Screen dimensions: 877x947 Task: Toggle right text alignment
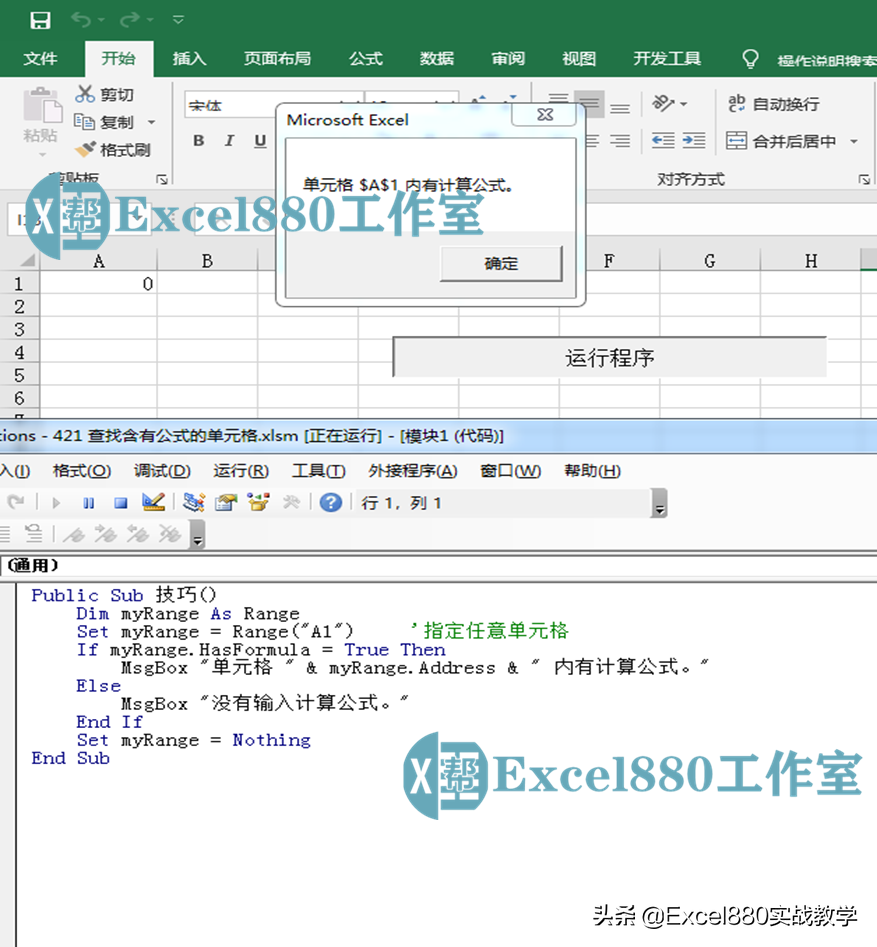pos(620,141)
